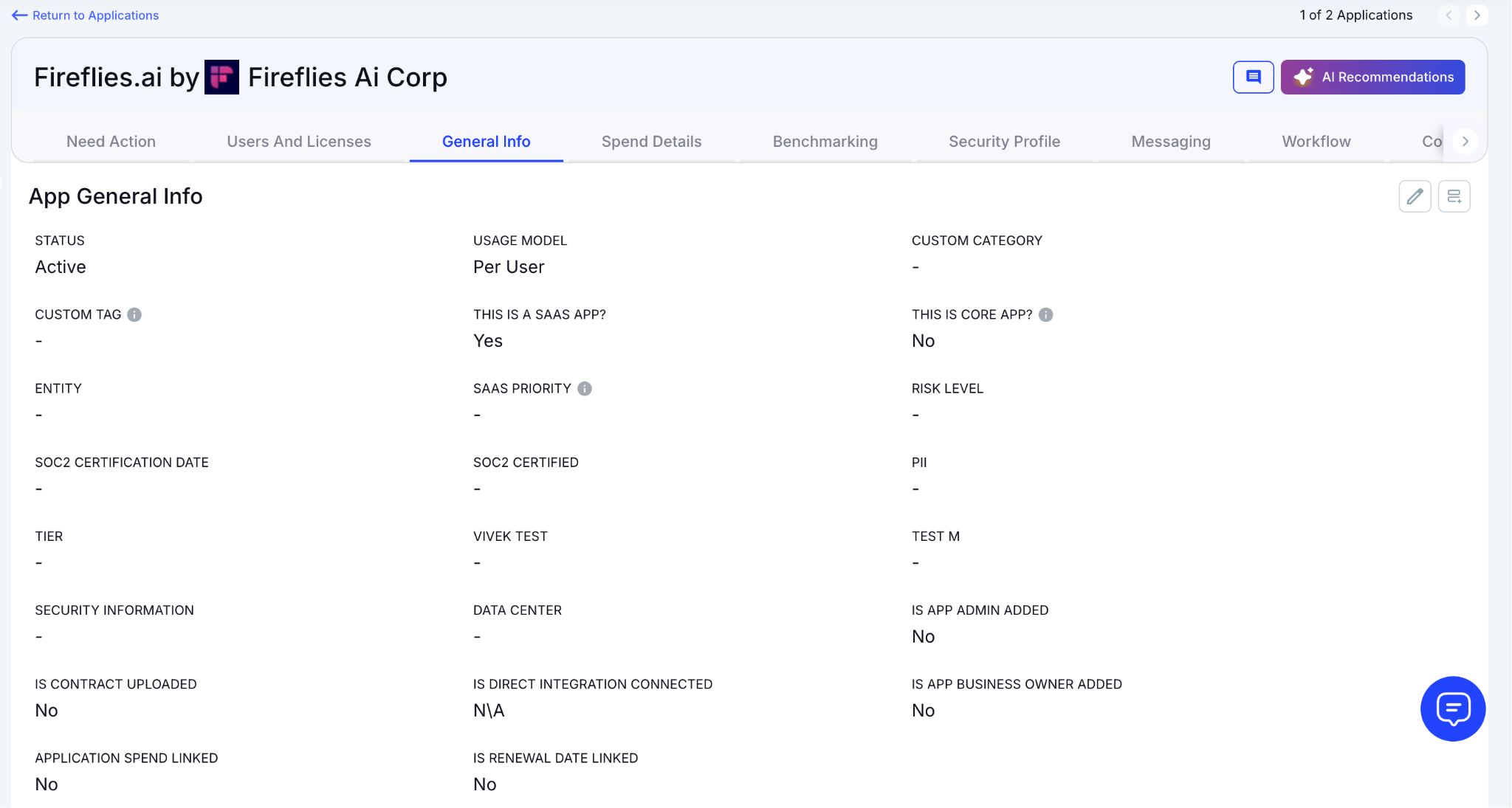
Task: Open the comments icon button
Action: (1253, 77)
